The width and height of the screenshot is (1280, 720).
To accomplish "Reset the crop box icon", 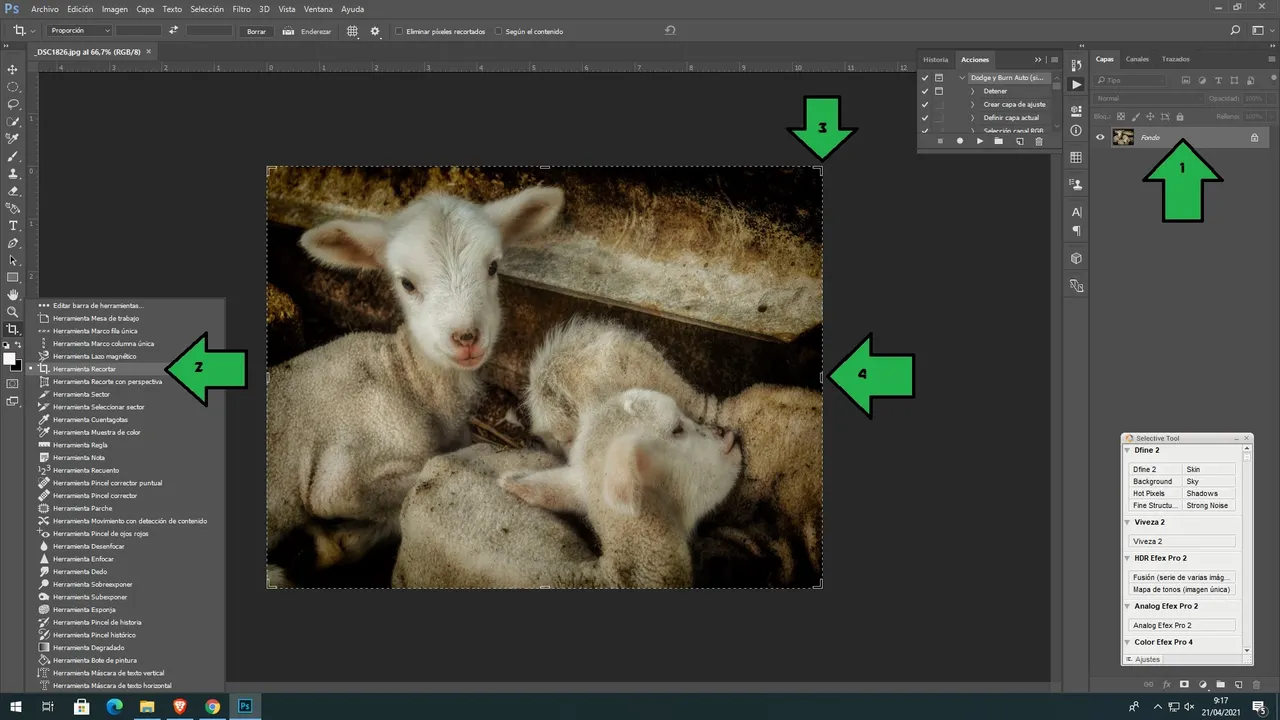I will [670, 31].
